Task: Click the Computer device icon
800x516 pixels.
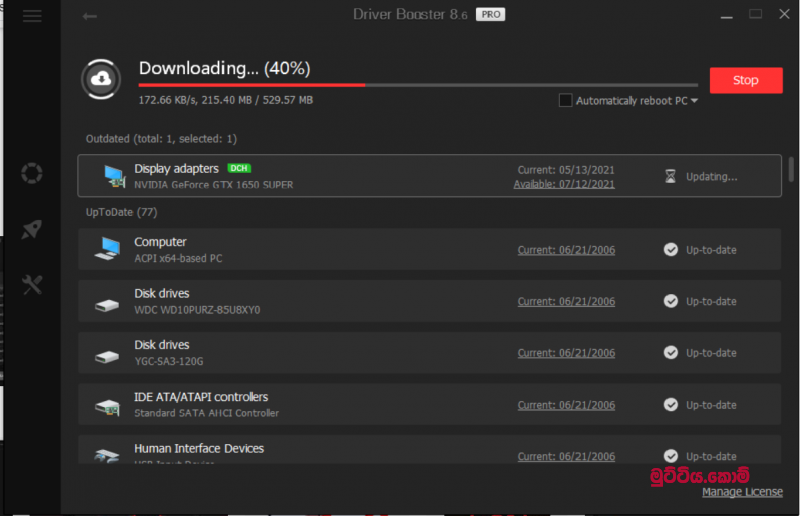Action: [x=107, y=249]
